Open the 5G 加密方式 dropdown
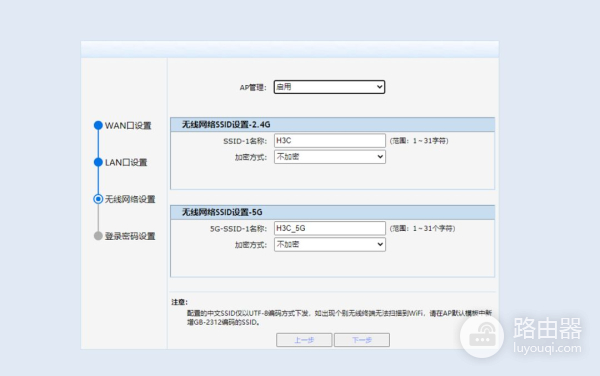 [x=329, y=244]
